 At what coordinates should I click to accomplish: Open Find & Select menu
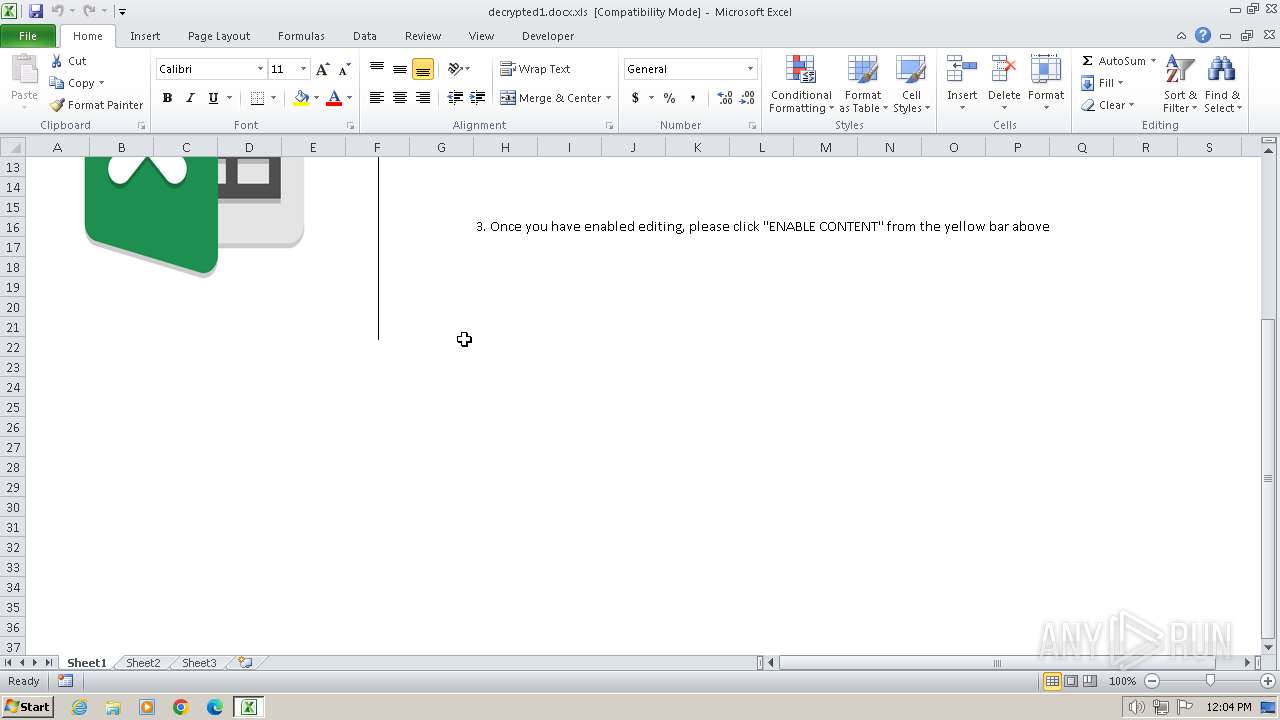[1222, 85]
